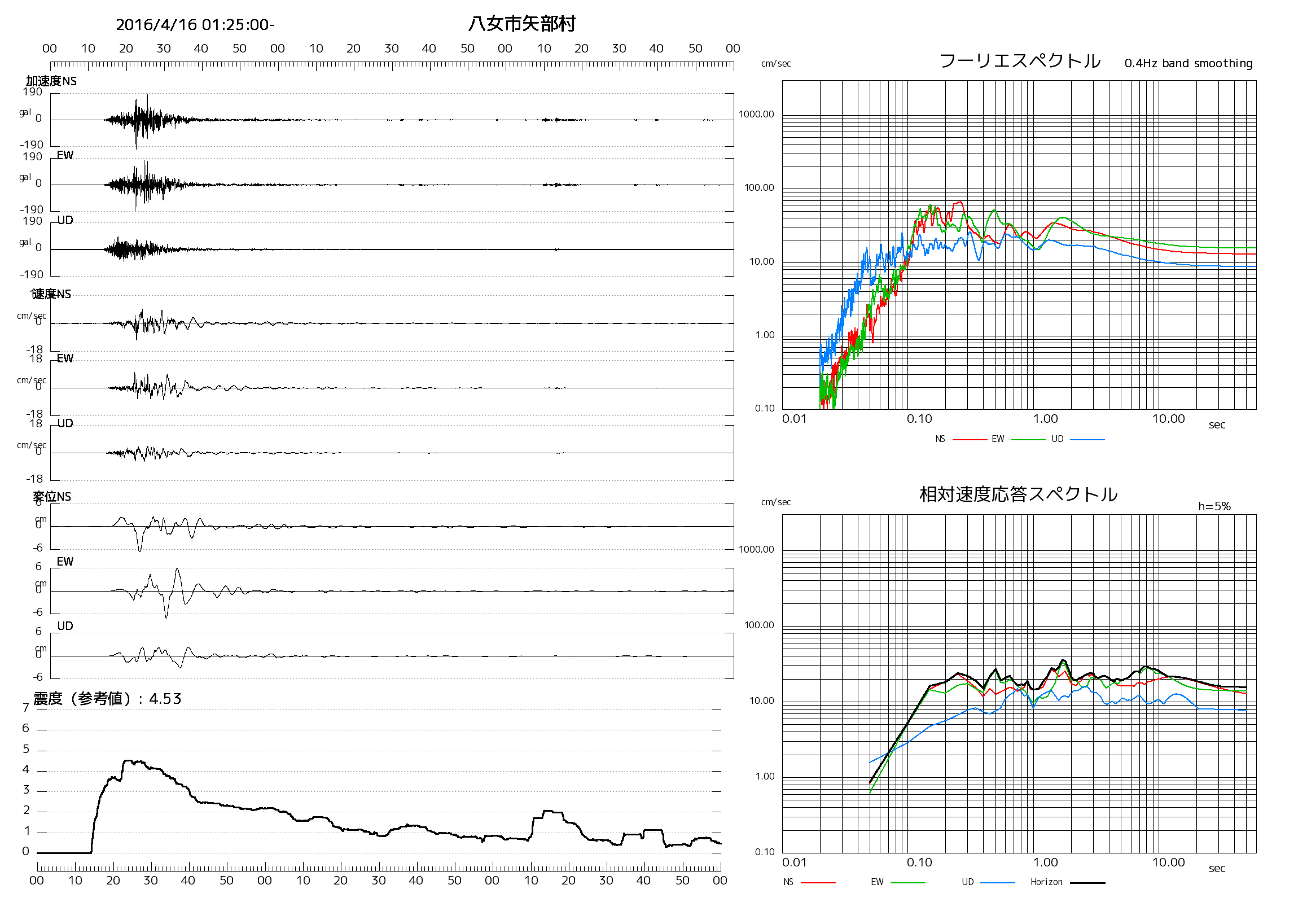Click the 震度（参考値）: 4.53 label
The image size is (1307, 924).
108,699
